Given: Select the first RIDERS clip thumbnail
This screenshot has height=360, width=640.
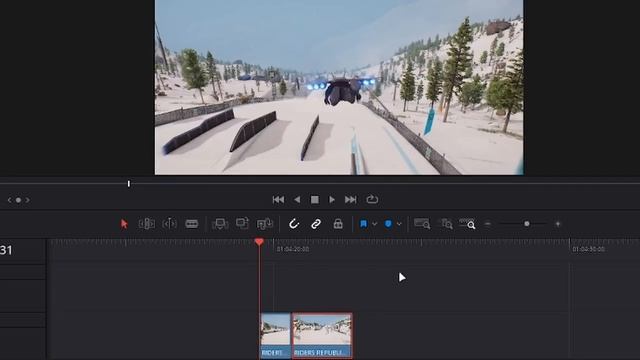Looking at the screenshot, I should click(276, 336).
